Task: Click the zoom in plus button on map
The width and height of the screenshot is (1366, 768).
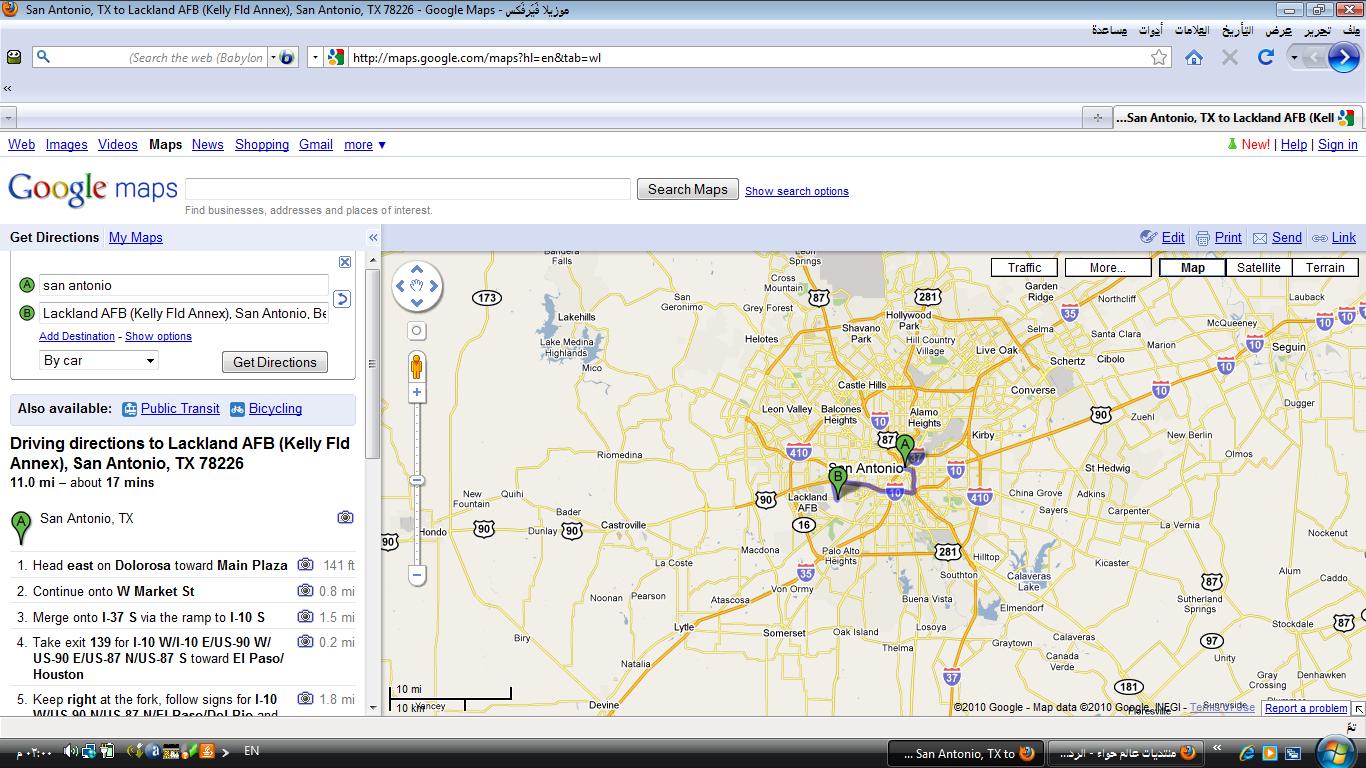Action: [417, 393]
